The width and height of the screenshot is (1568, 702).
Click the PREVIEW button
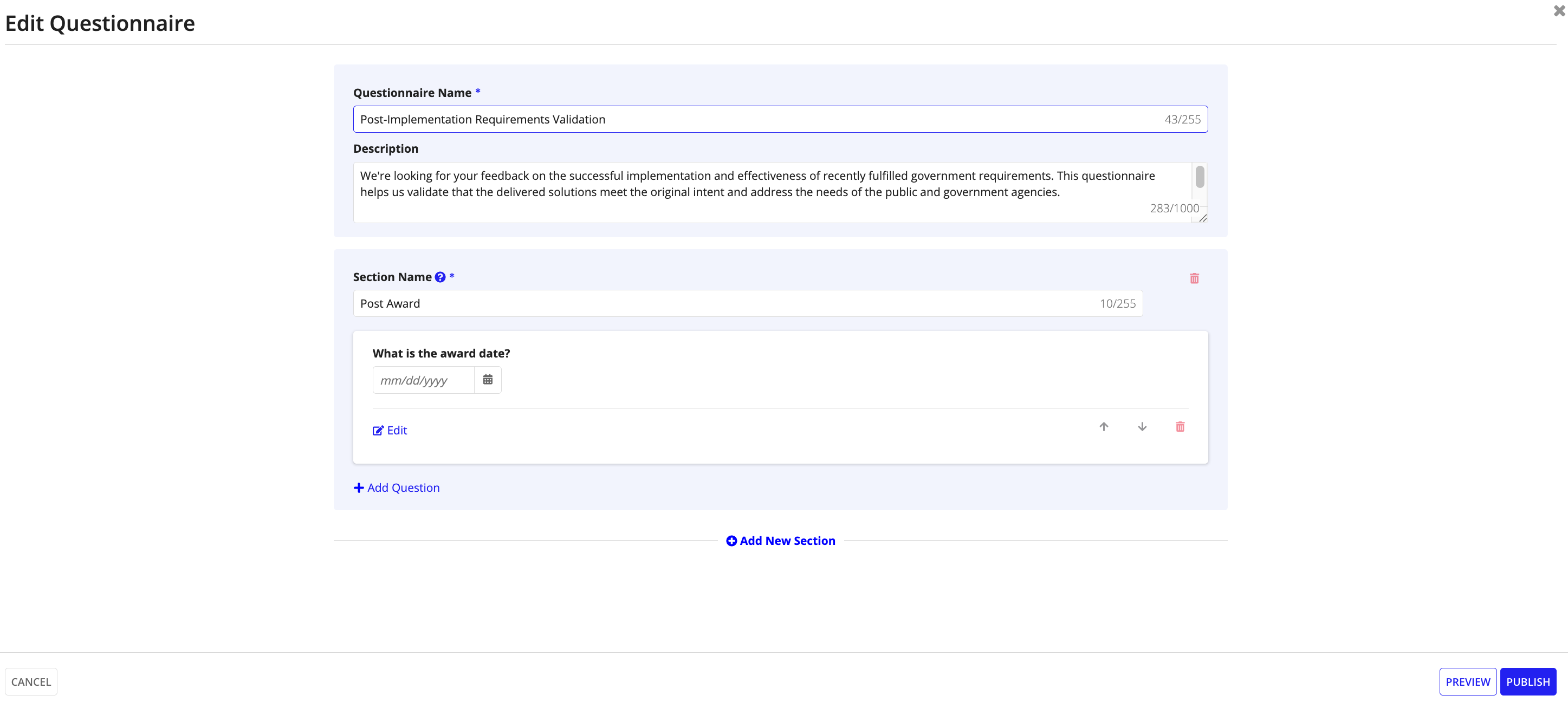[x=1468, y=682]
